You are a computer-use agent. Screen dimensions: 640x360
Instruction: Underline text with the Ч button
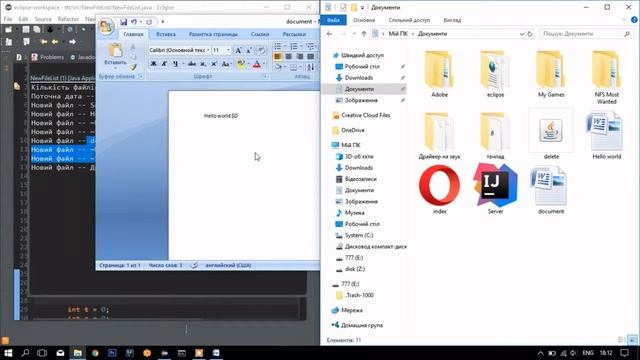click(x=176, y=64)
